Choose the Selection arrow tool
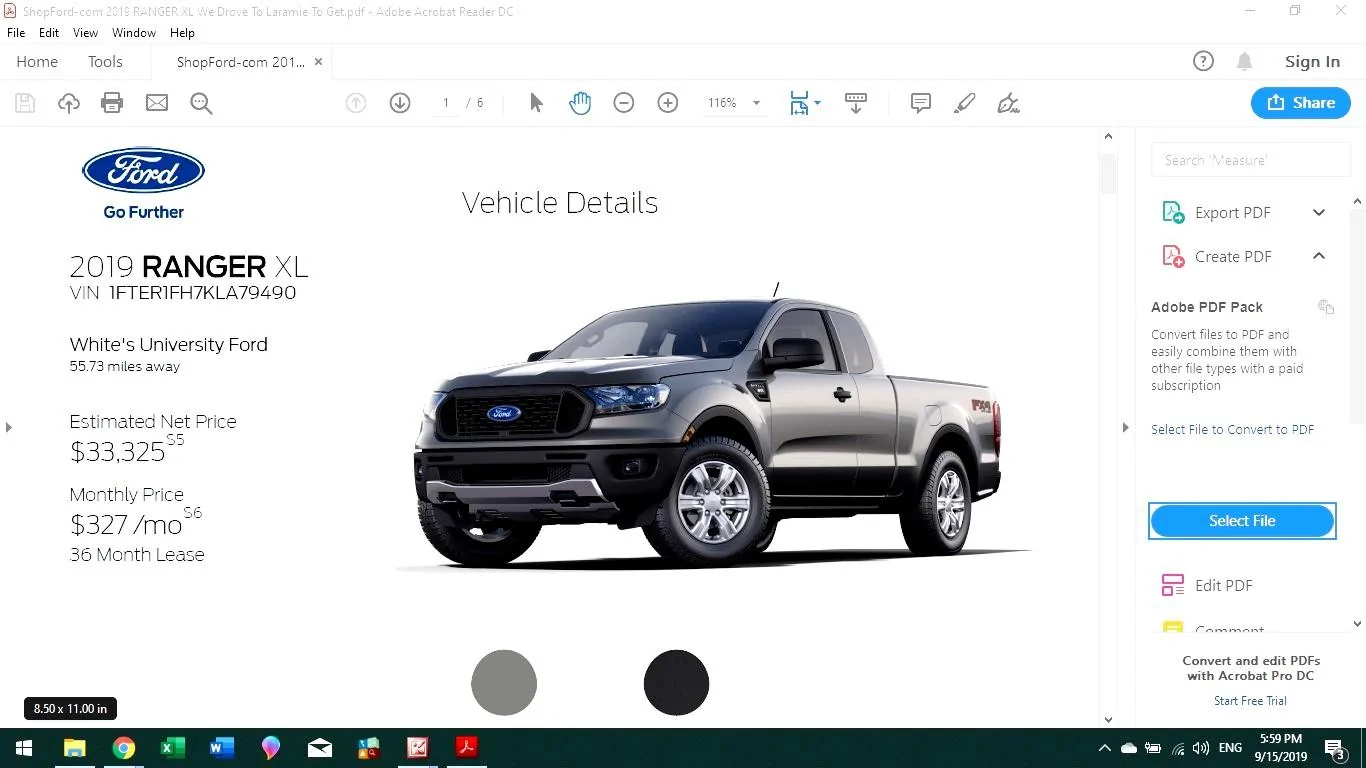Viewport: 1366px width, 768px height. click(x=536, y=103)
